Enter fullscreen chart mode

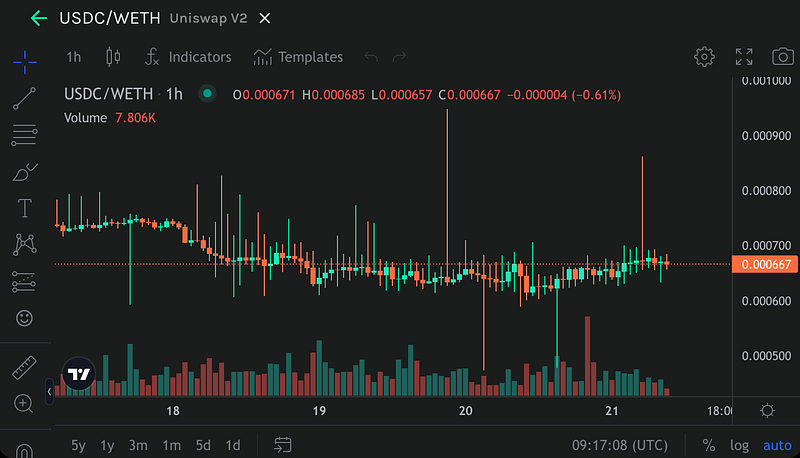tap(744, 57)
